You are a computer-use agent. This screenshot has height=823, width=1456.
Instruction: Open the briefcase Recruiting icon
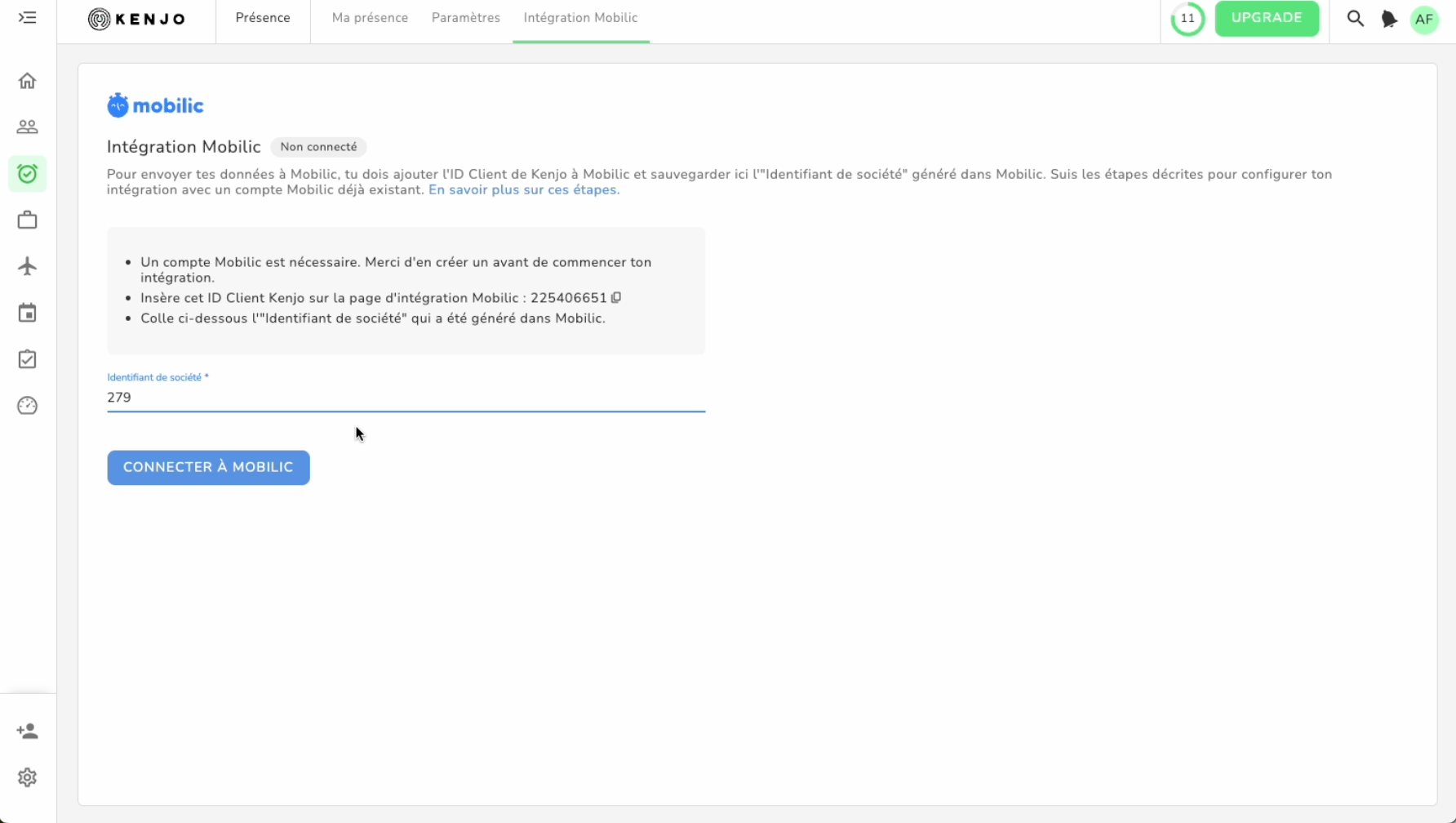pos(28,220)
